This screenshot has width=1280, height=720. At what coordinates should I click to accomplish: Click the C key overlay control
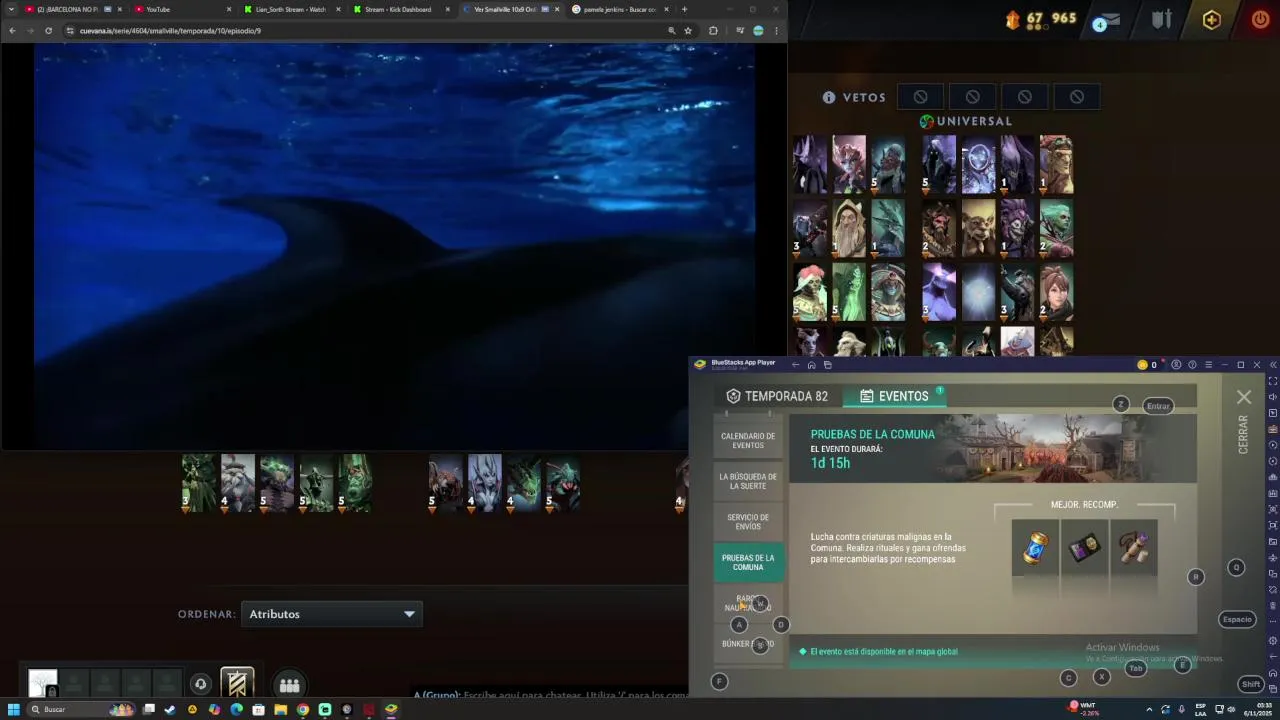[x=1068, y=678]
